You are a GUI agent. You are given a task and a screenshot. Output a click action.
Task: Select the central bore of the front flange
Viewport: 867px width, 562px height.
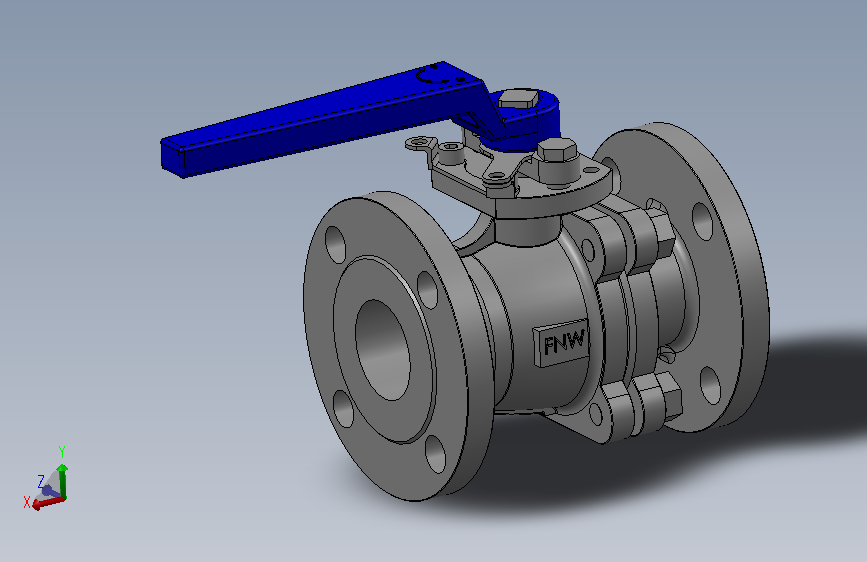click(x=383, y=350)
